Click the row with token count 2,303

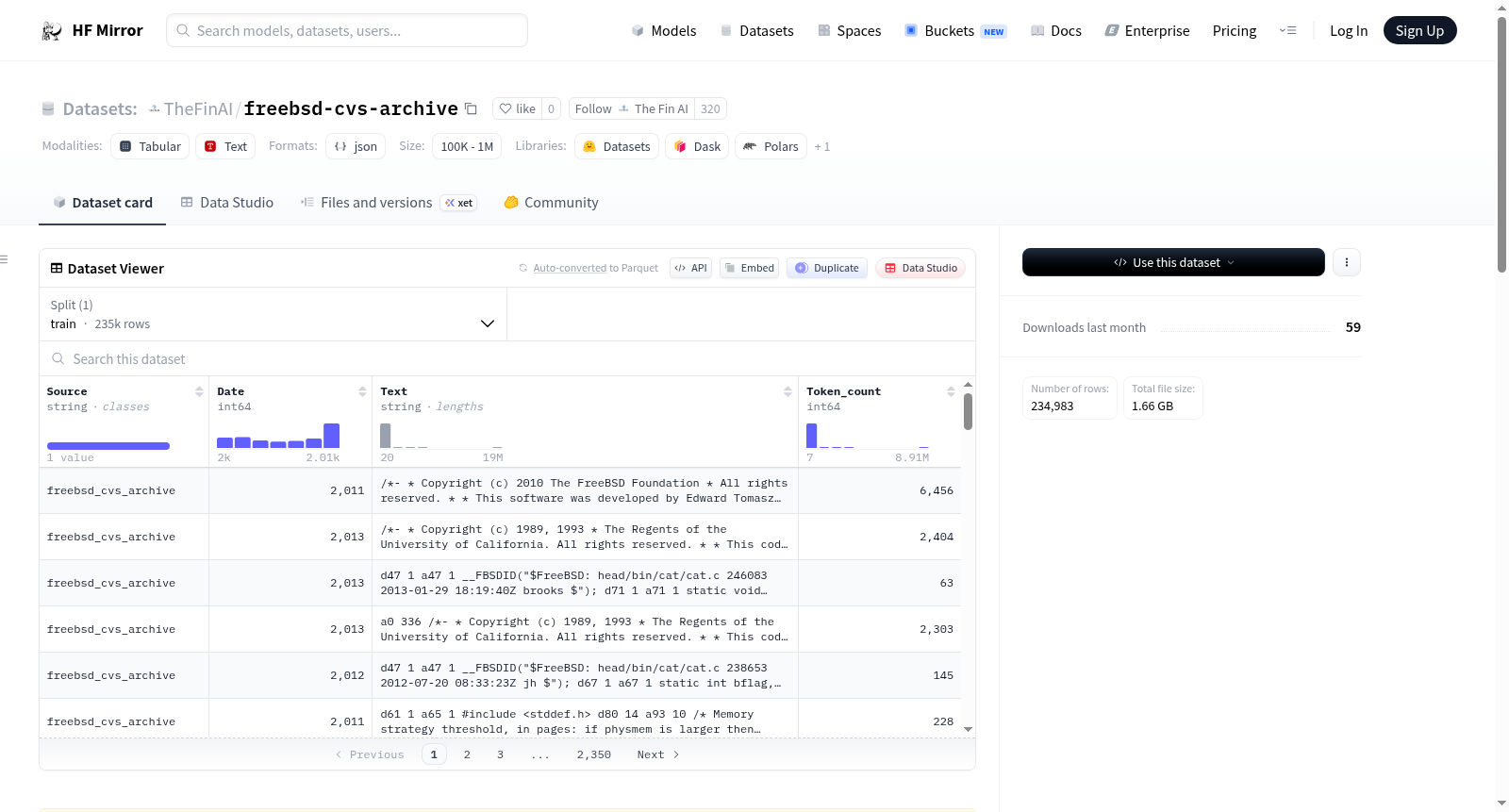[x=500, y=629]
